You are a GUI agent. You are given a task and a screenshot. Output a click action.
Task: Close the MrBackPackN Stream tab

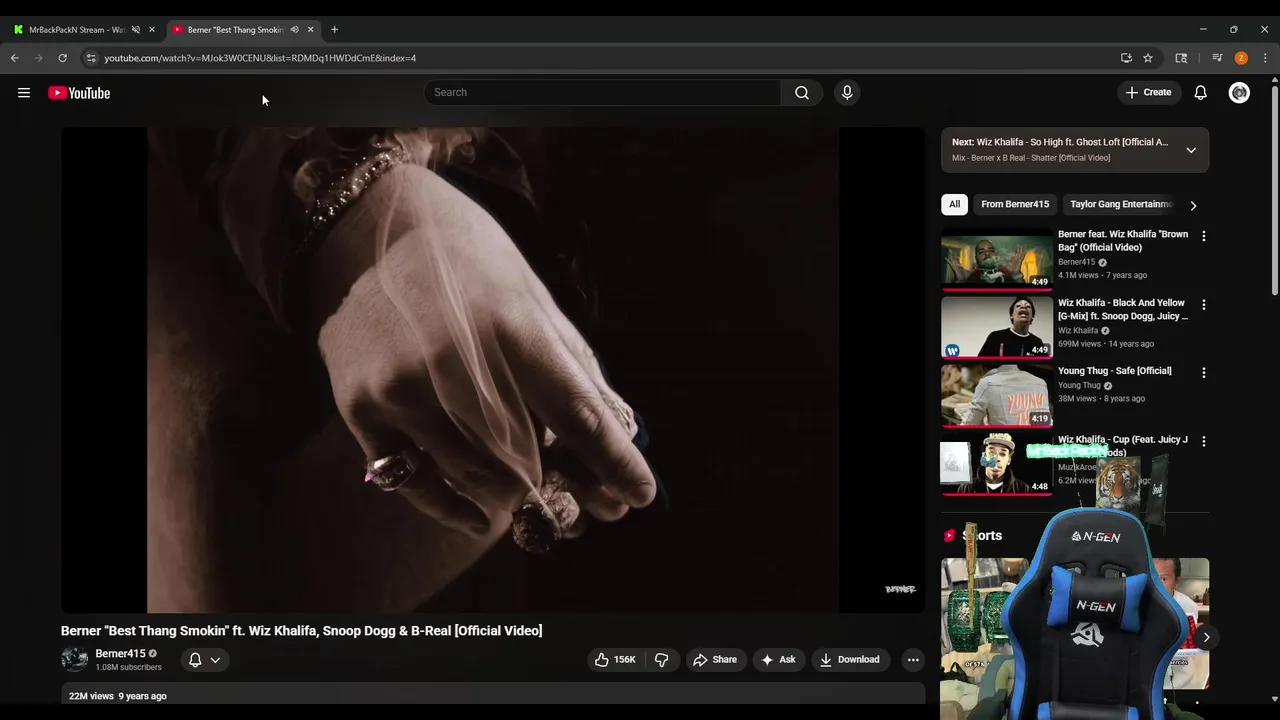click(152, 30)
